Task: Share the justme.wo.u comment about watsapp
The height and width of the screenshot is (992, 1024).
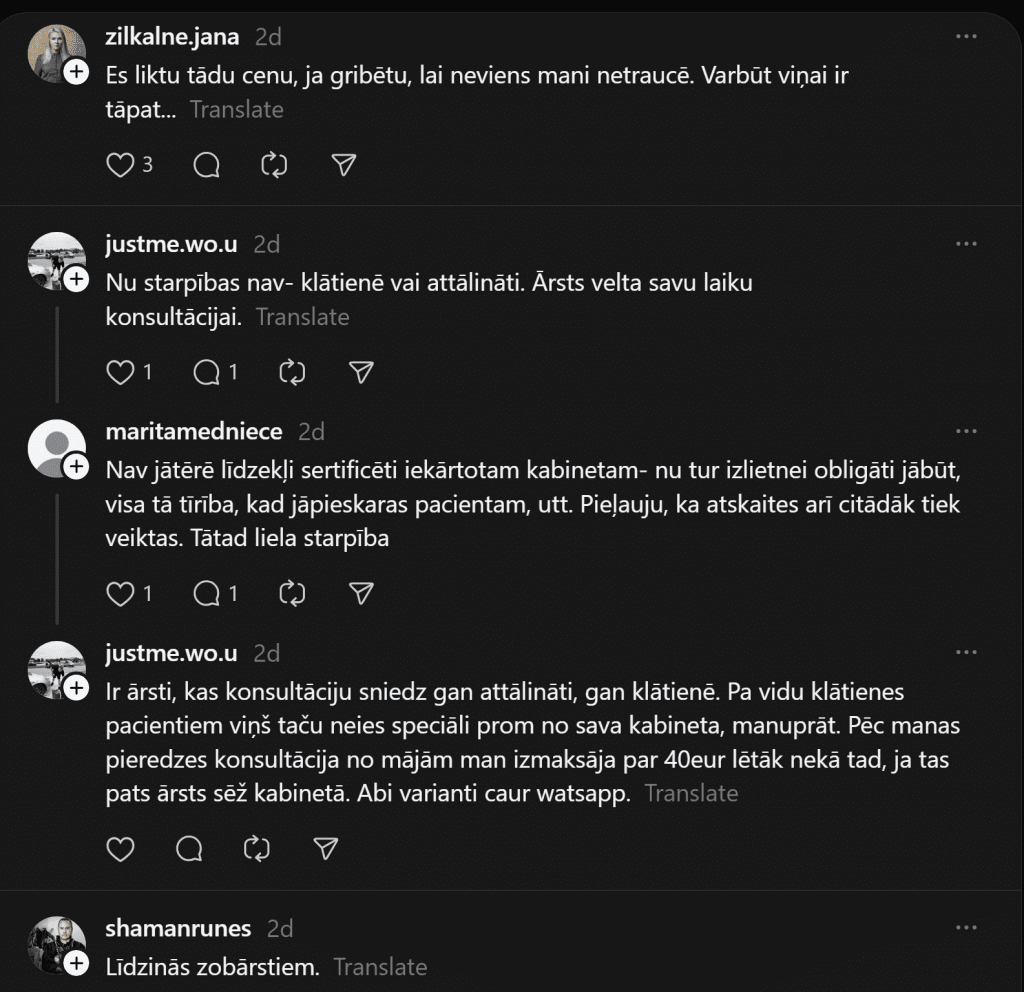Action: click(325, 849)
